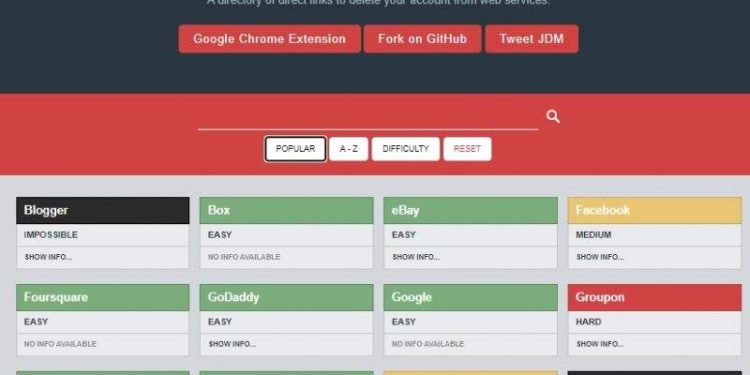Click Fork on GitHub button

[x=422, y=39]
